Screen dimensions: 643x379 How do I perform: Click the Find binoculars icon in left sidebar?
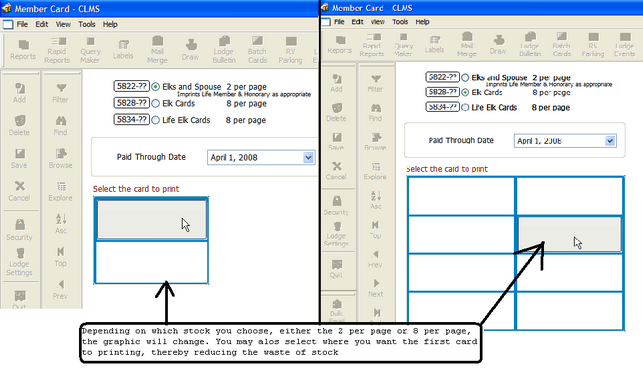(x=60, y=126)
